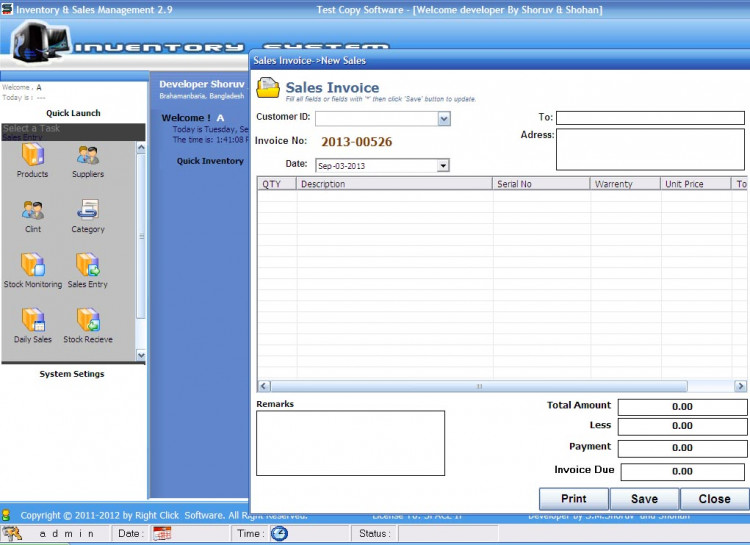Select the Quick Launch panel header
Image resolution: width=750 pixels, height=545 pixels.
point(73,113)
